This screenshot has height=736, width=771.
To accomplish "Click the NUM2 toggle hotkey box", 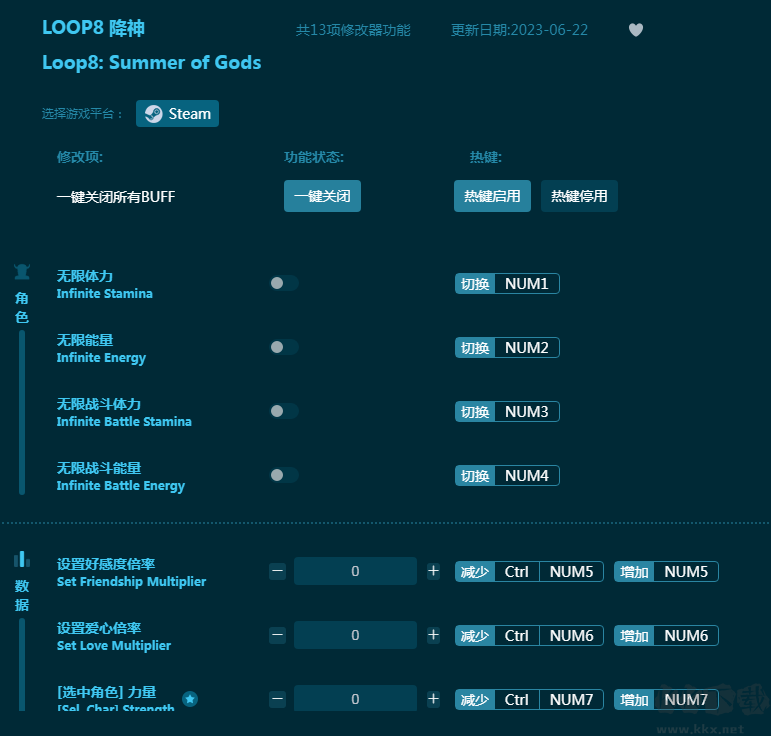I will point(507,348).
